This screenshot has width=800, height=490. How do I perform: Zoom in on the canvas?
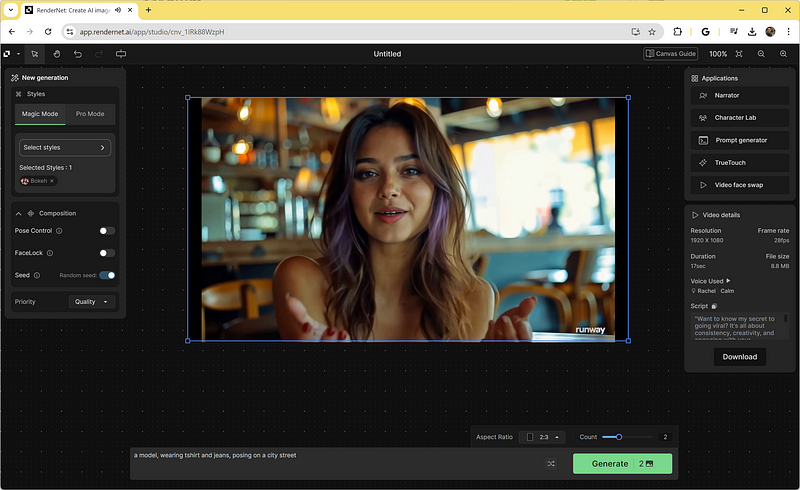[x=783, y=54]
